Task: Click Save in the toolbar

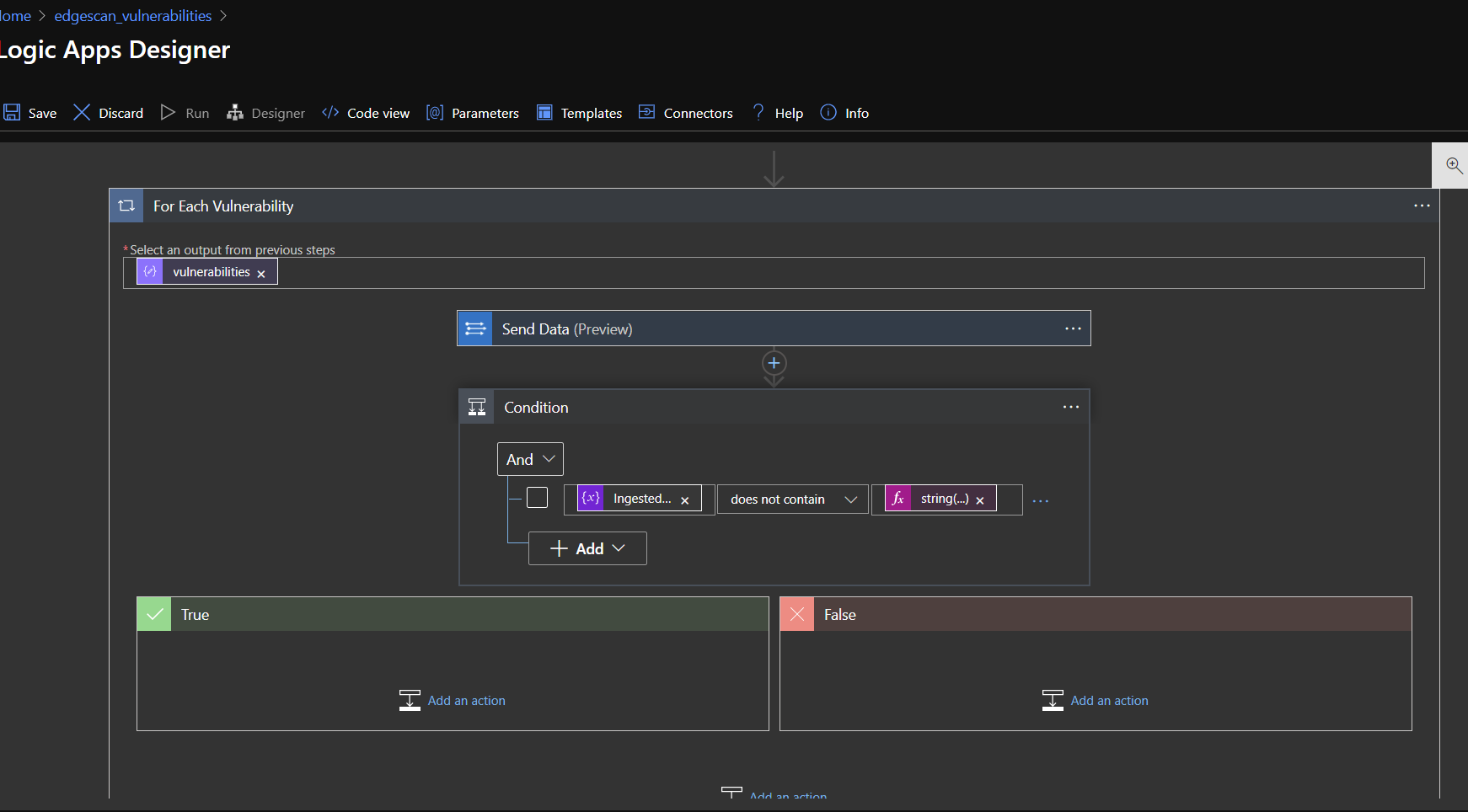Action: [x=30, y=113]
